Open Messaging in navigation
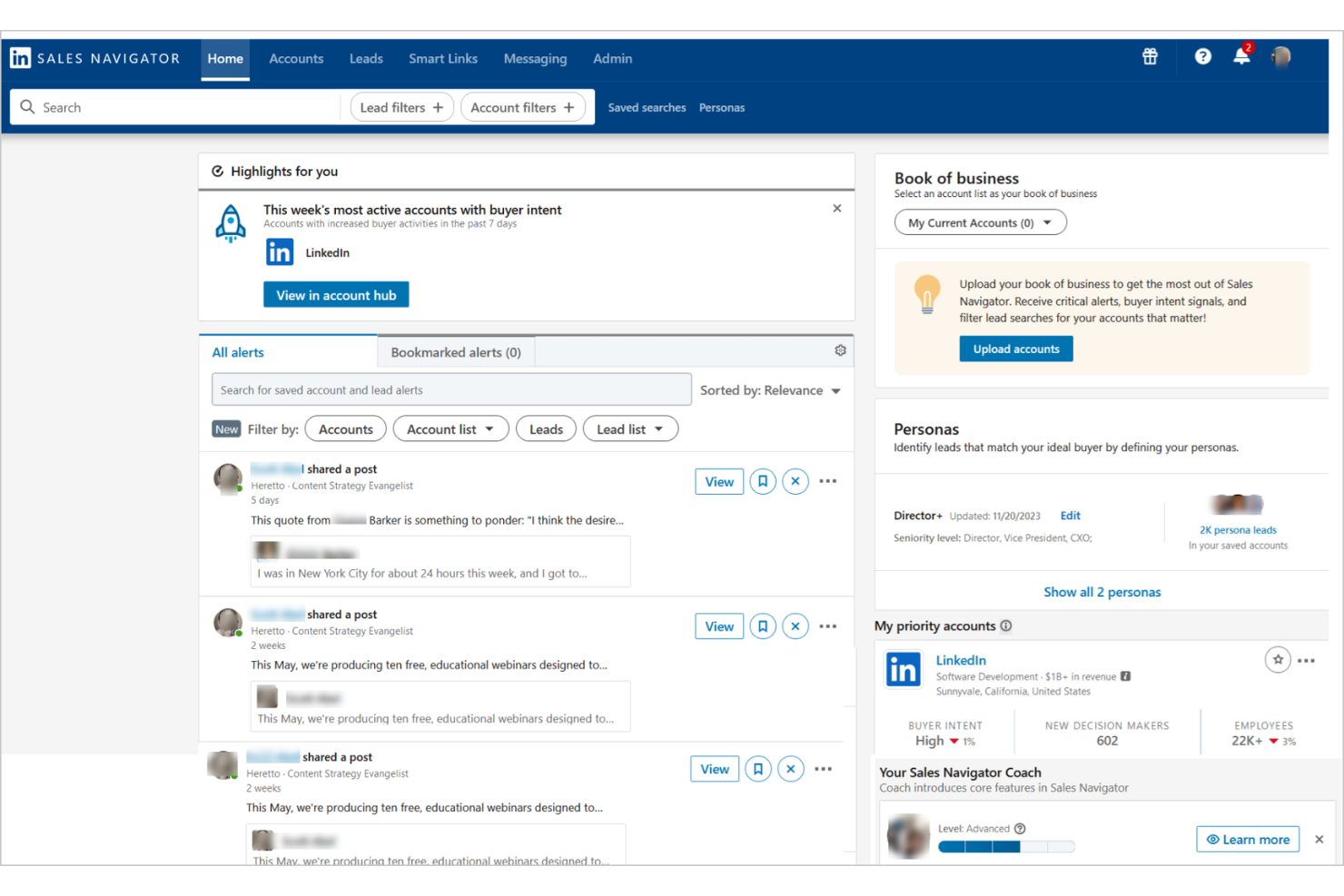The image size is (1344, 896). click(535, 59)
